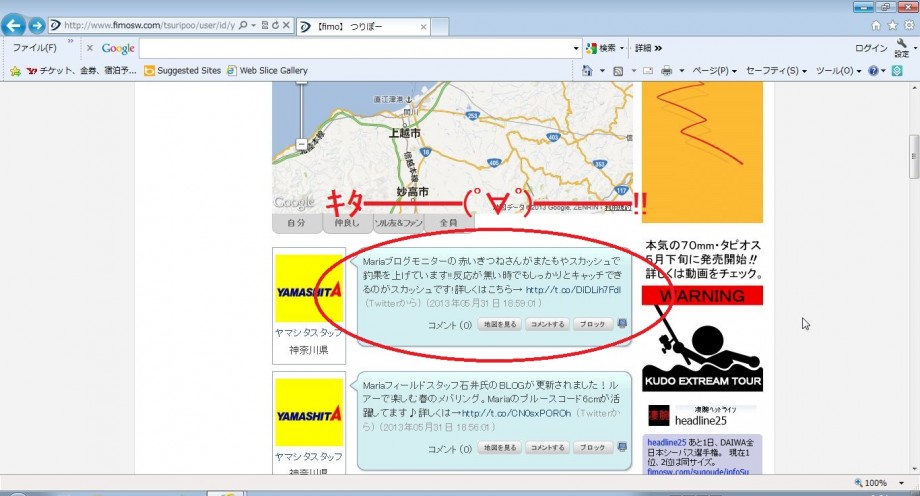This screenshot has height=496, width=920.
Task: Click the magnifier search icon in address bar
Action: (243, 25)
